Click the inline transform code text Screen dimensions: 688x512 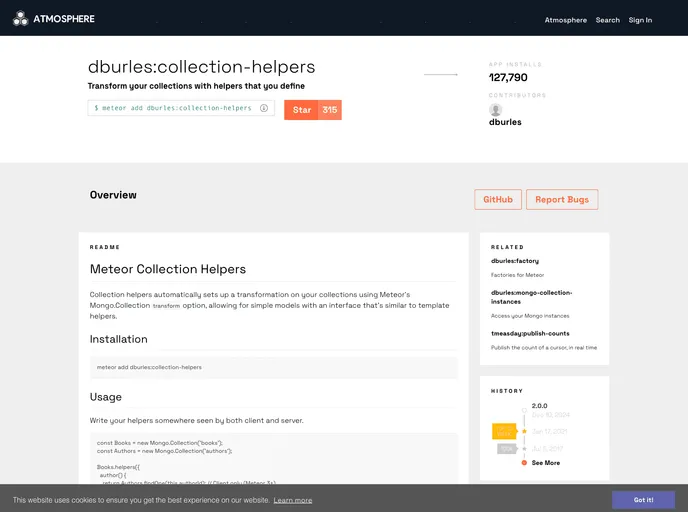tap(166, 306)
